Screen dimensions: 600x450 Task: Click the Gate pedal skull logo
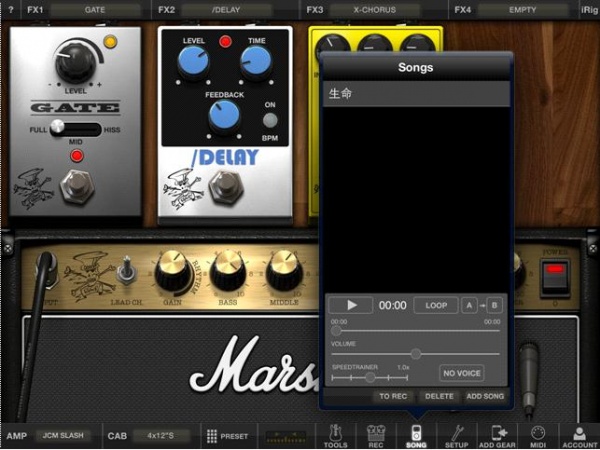(x=33, y=188)
